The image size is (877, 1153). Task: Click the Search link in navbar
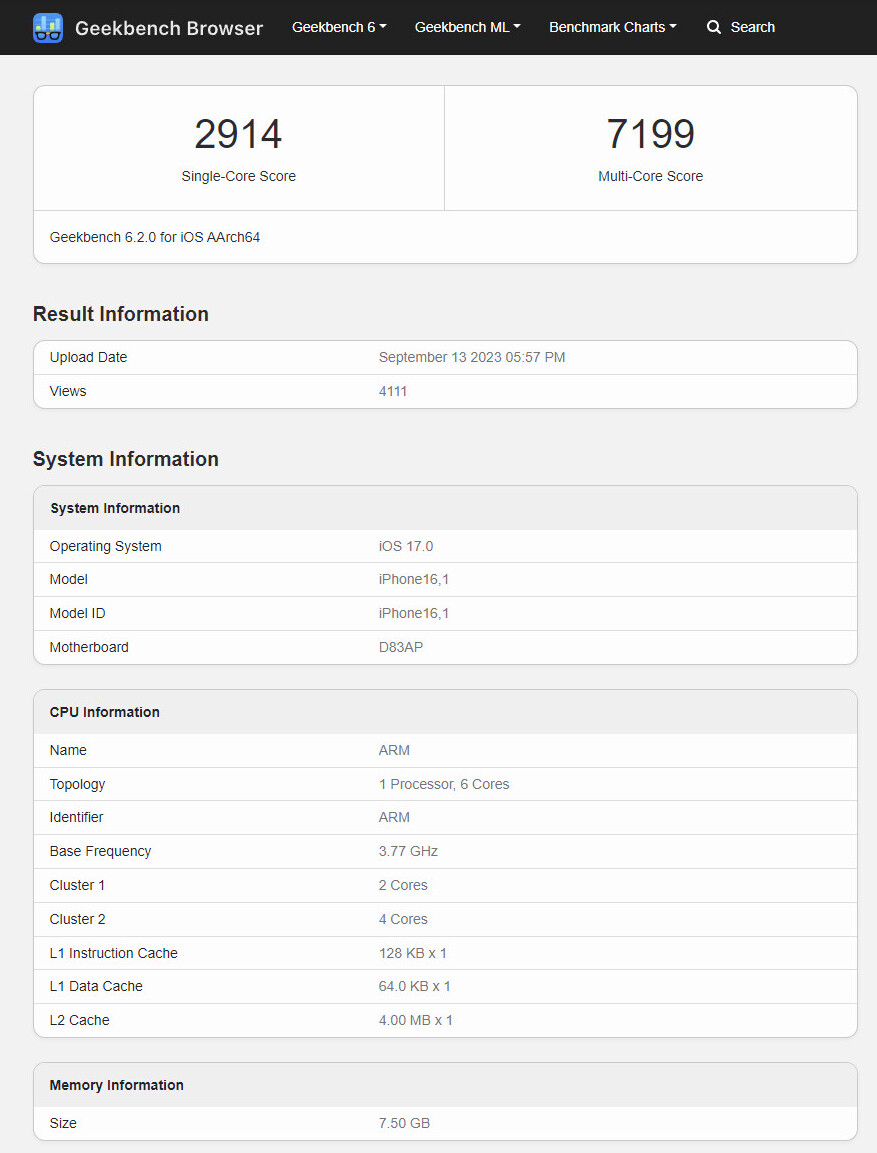(752, 27)
